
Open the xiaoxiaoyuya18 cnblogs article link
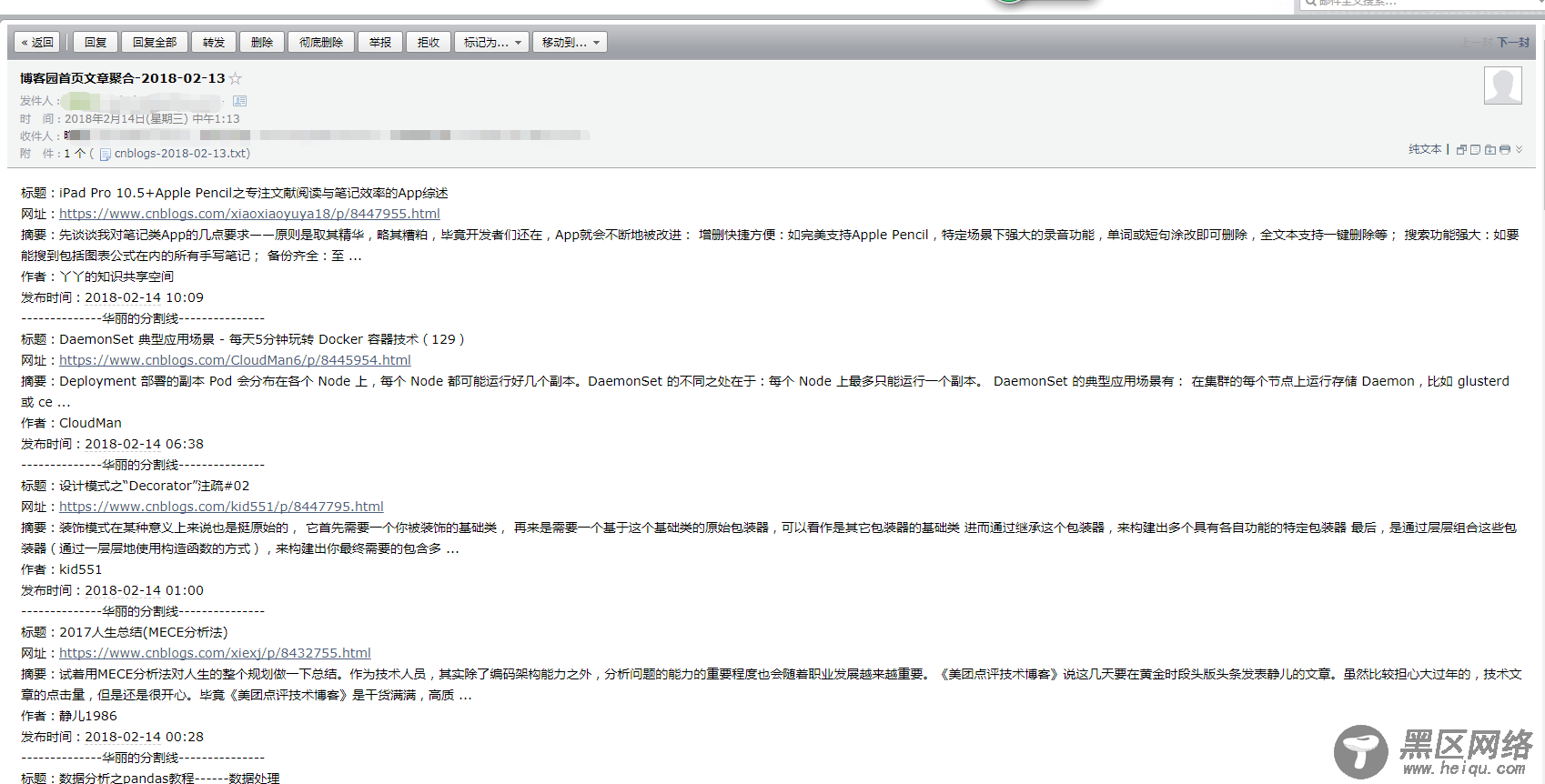249,214
